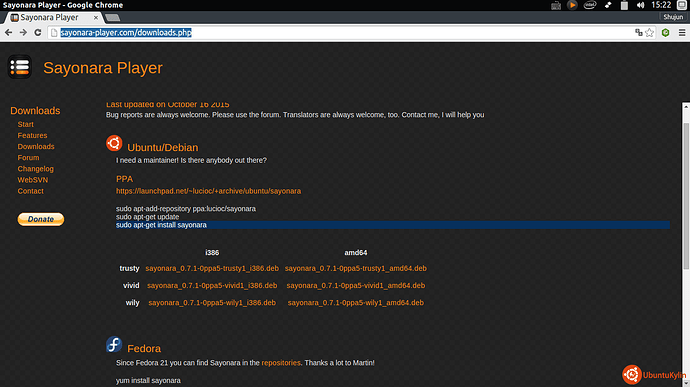The image size is (690, 387).
Task: Click the page vertical scrollbar thumb
Action: (x=686, y=197)
